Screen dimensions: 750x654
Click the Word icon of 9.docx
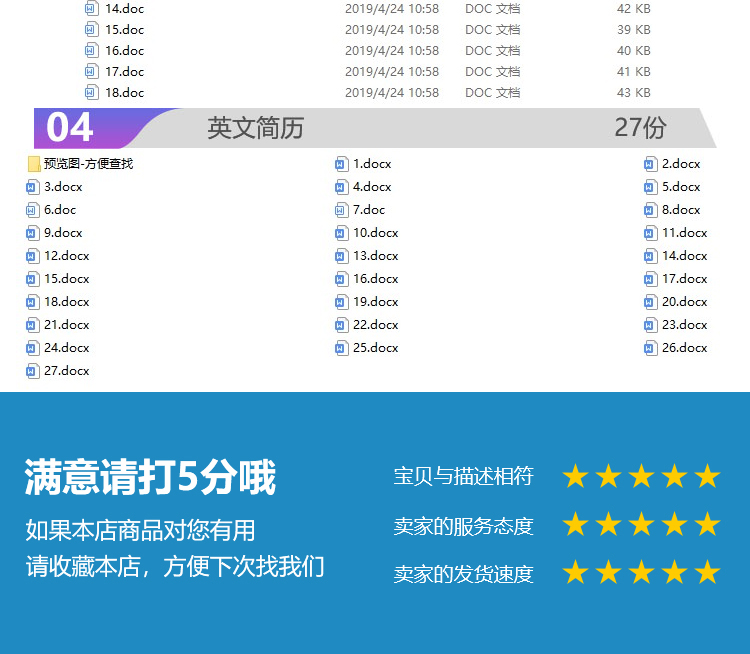[32, 233]
